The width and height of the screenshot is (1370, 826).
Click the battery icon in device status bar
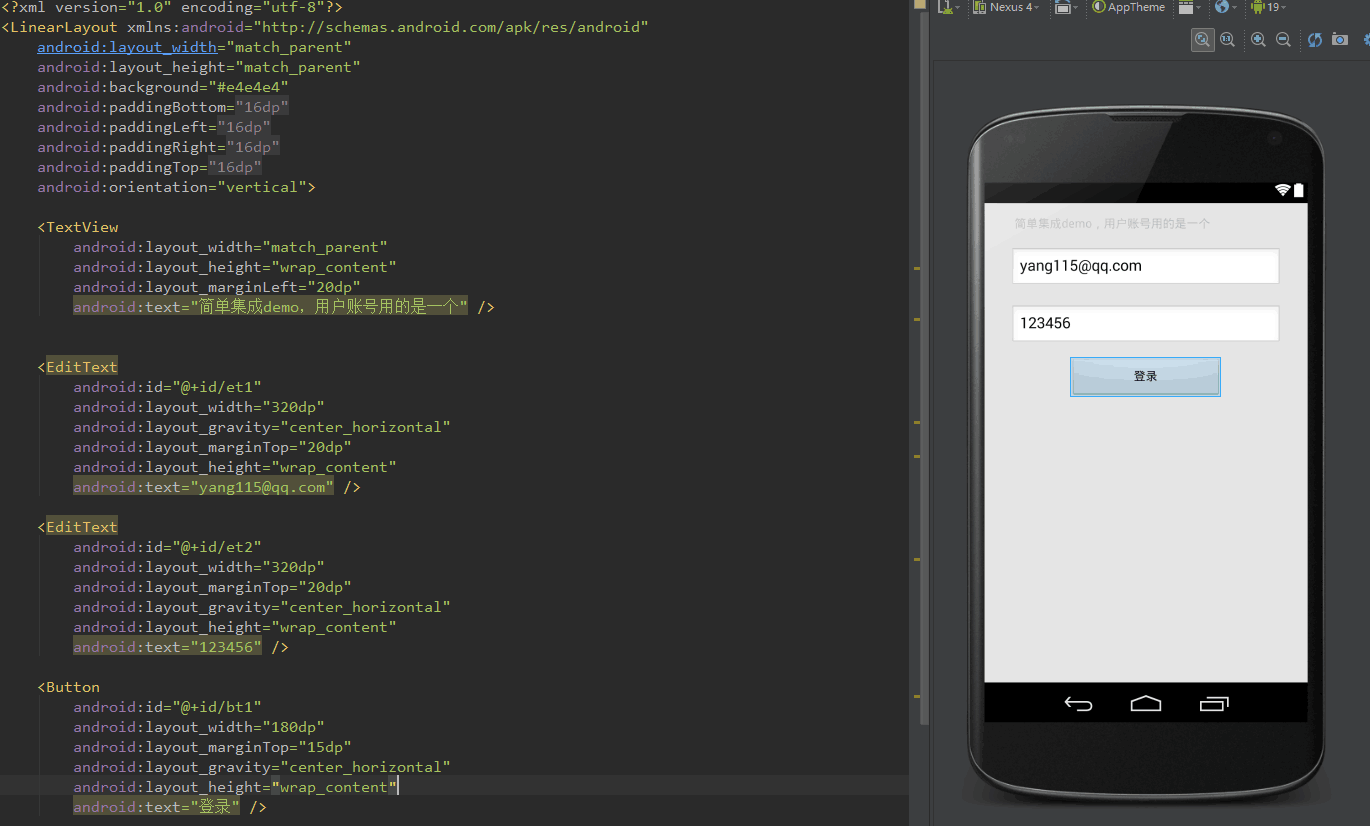(x=1298, y=190)
